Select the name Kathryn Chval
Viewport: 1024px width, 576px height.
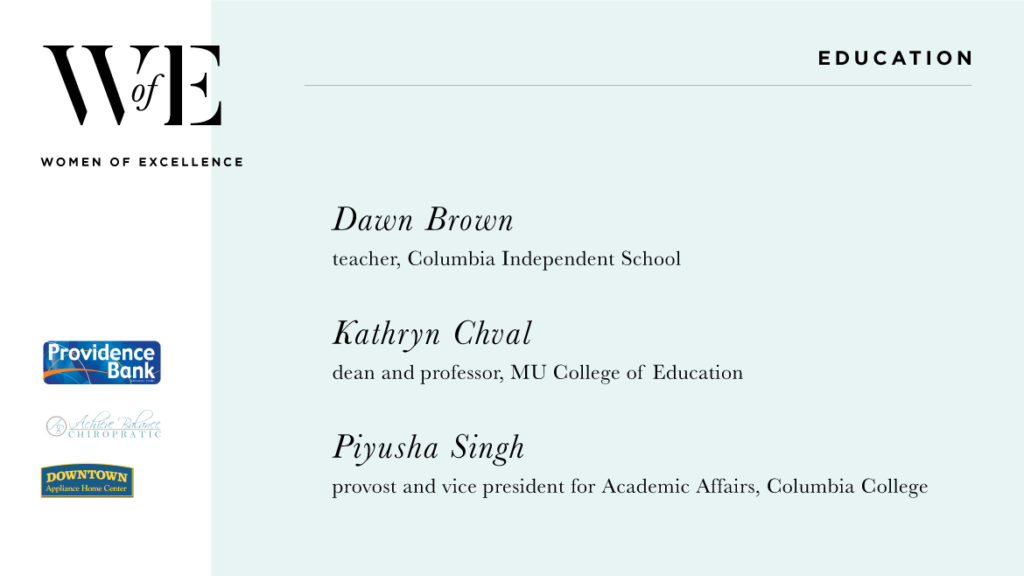click(x=432, y=334)
